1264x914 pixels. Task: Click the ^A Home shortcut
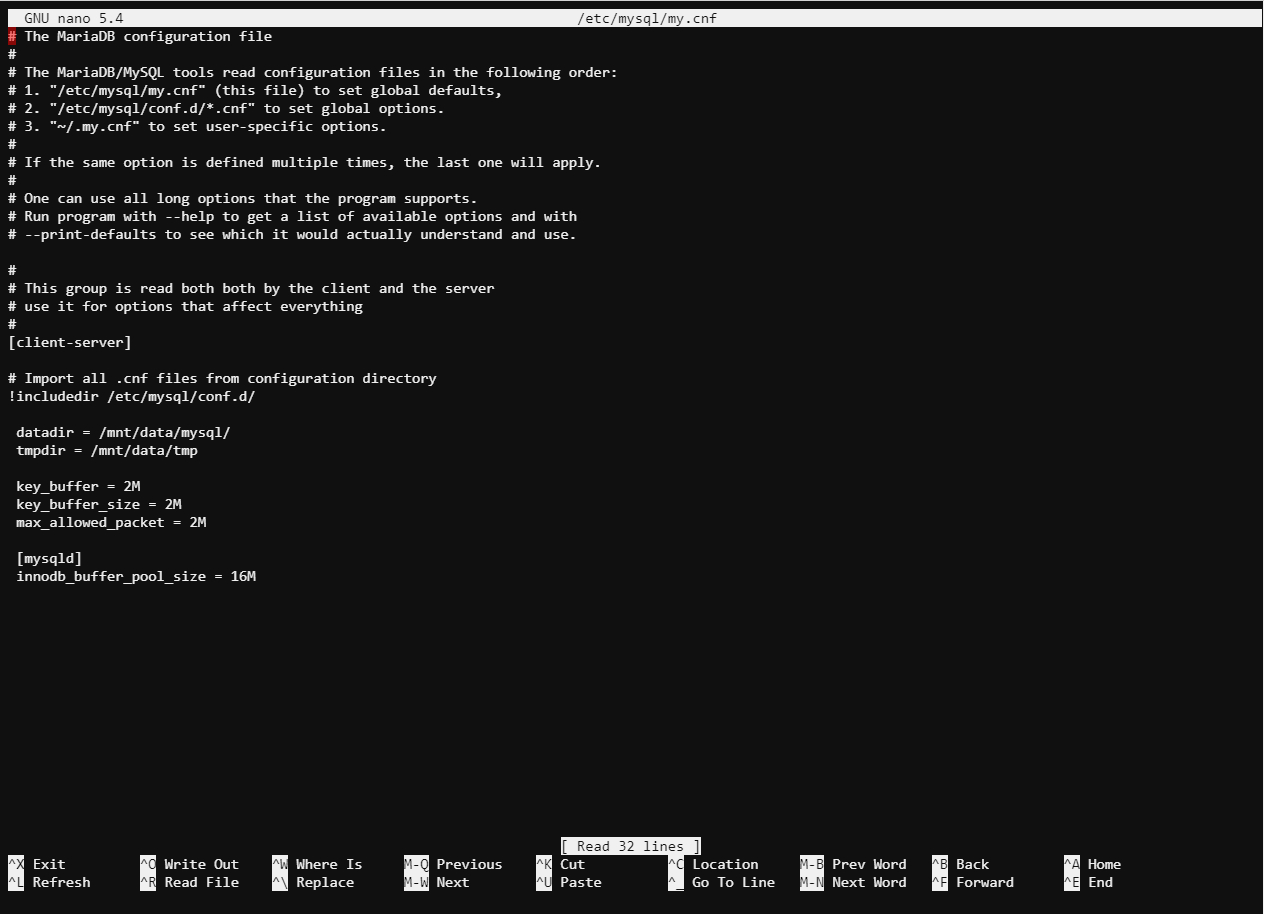(1092, 864)
